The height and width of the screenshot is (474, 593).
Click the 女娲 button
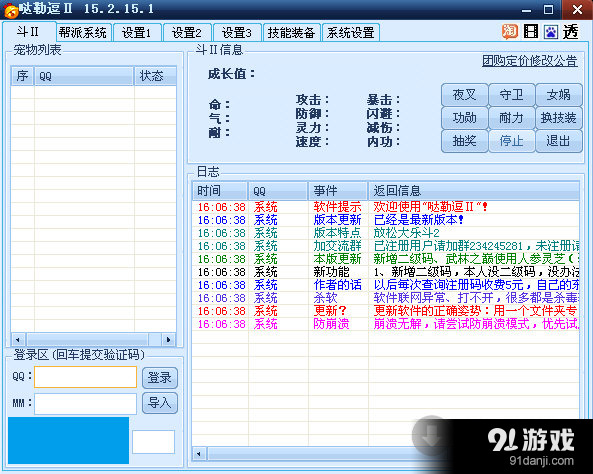[x=559, y=95]
